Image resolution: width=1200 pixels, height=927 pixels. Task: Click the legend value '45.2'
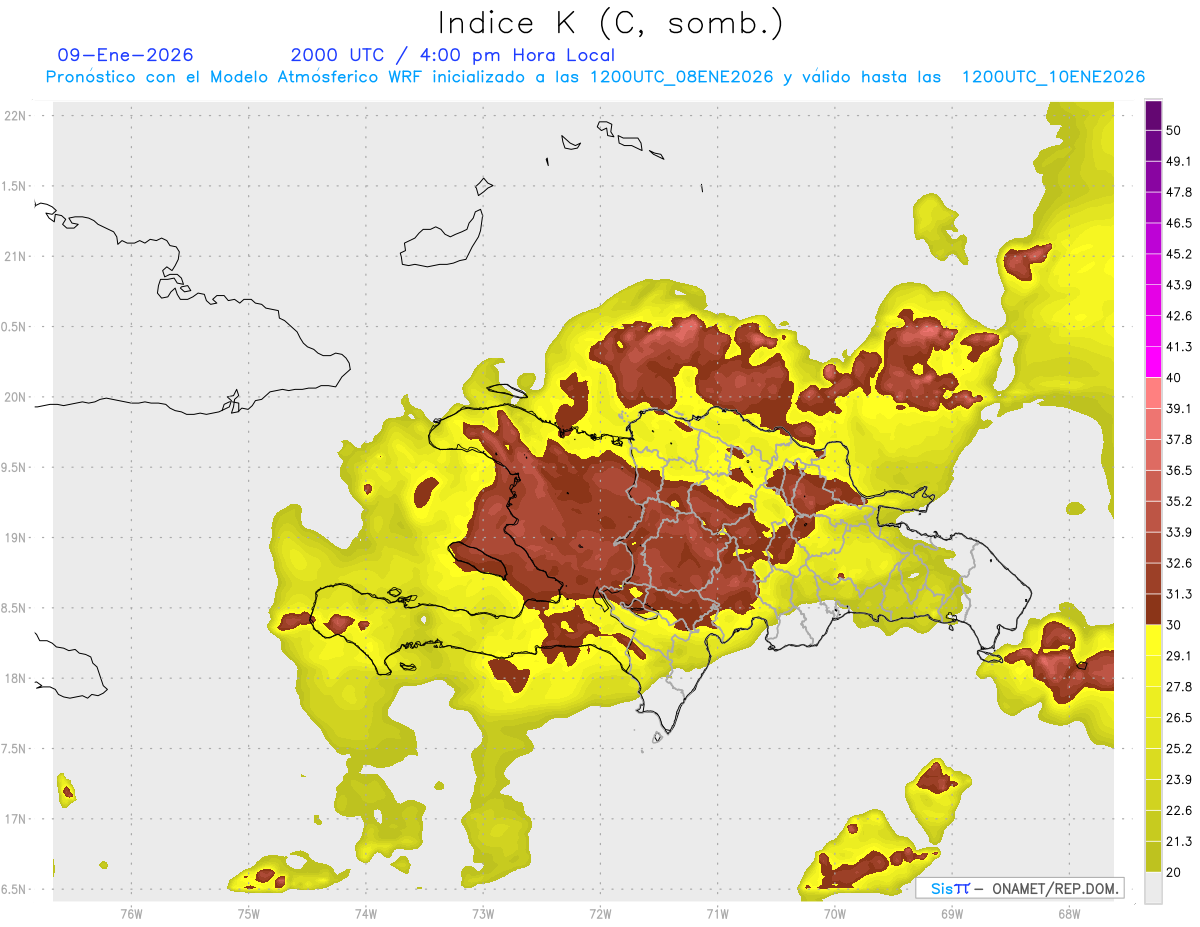click(1179, 254)
